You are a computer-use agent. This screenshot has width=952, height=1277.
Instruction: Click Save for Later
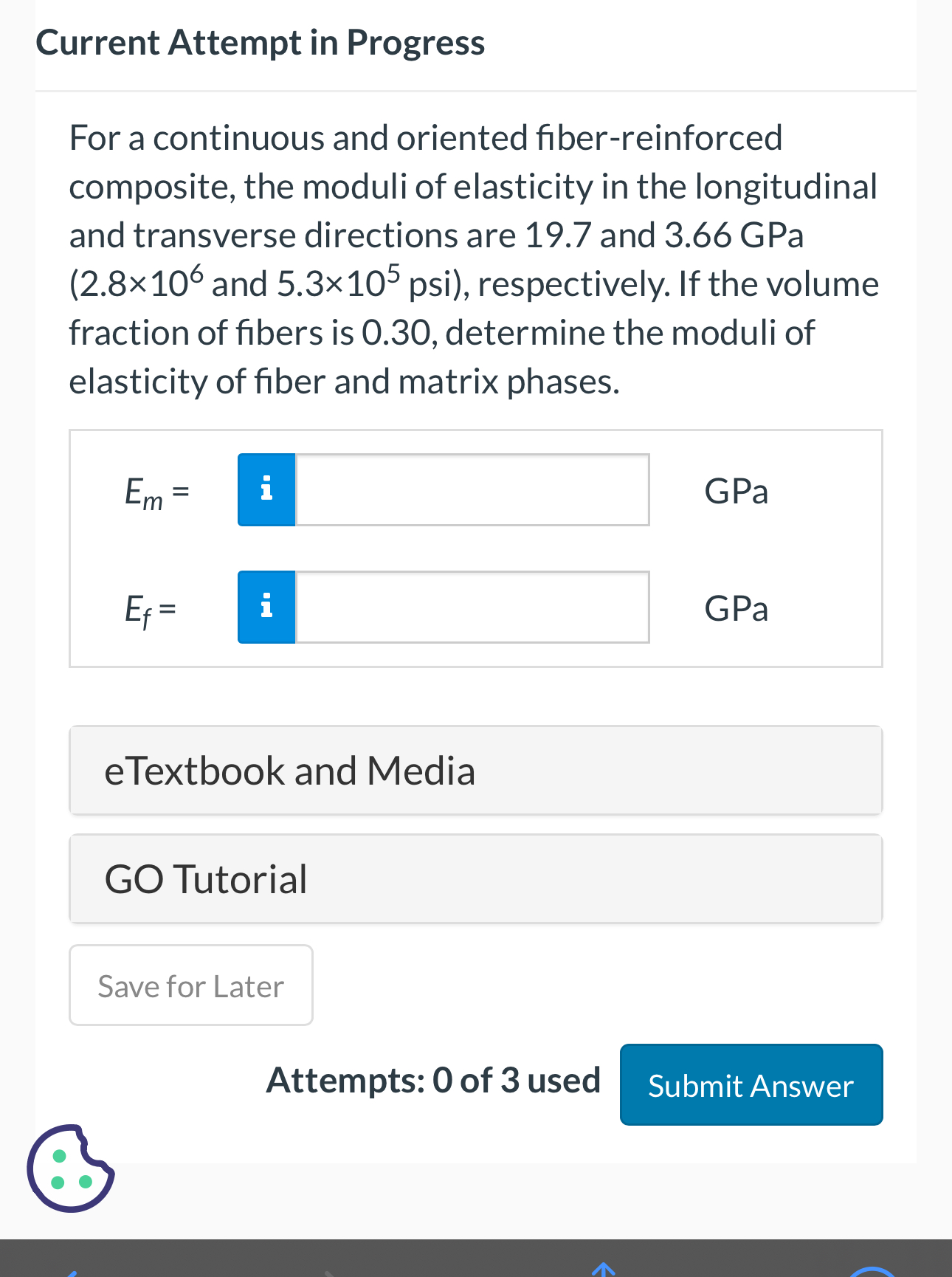tap(190, 985)
